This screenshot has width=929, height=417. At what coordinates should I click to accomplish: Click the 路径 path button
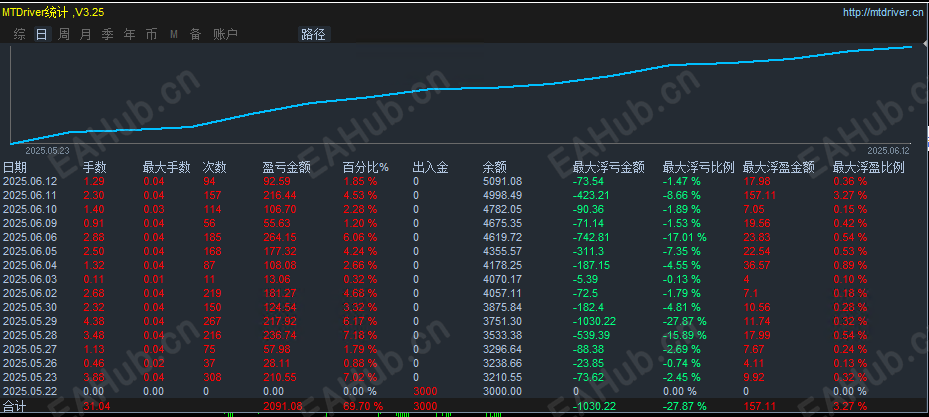313,34
